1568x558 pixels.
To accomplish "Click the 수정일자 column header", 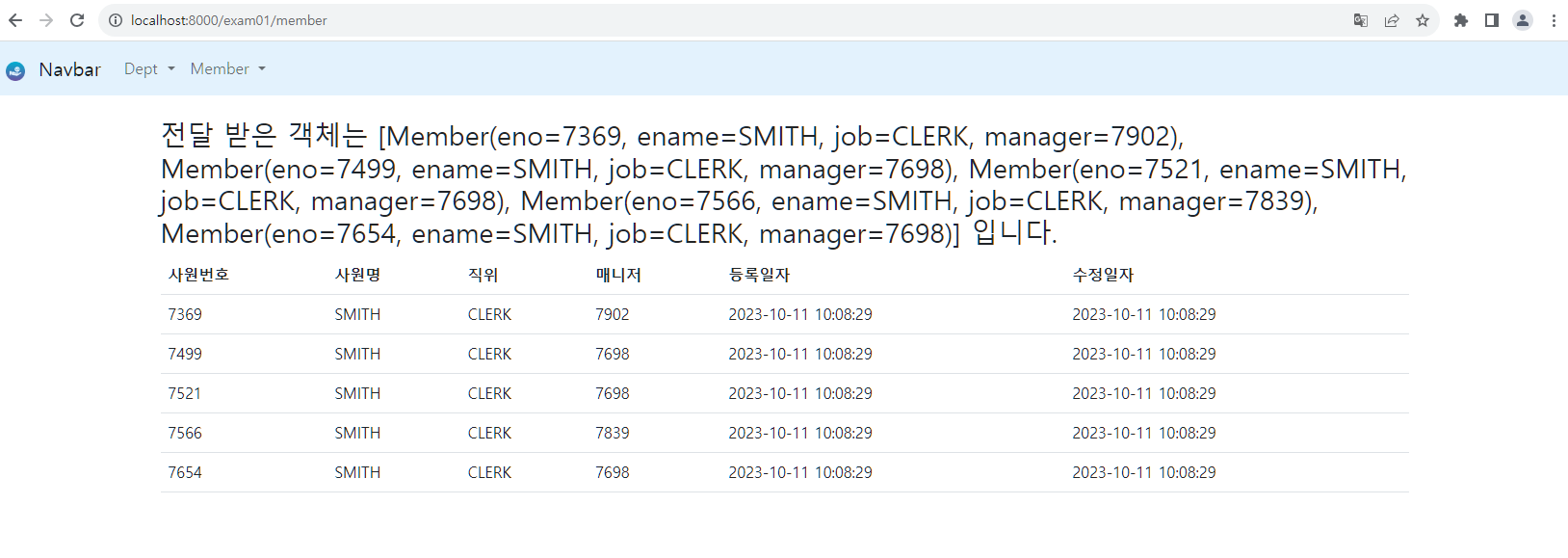I will pyautogui.click(x=1103, y=275).
